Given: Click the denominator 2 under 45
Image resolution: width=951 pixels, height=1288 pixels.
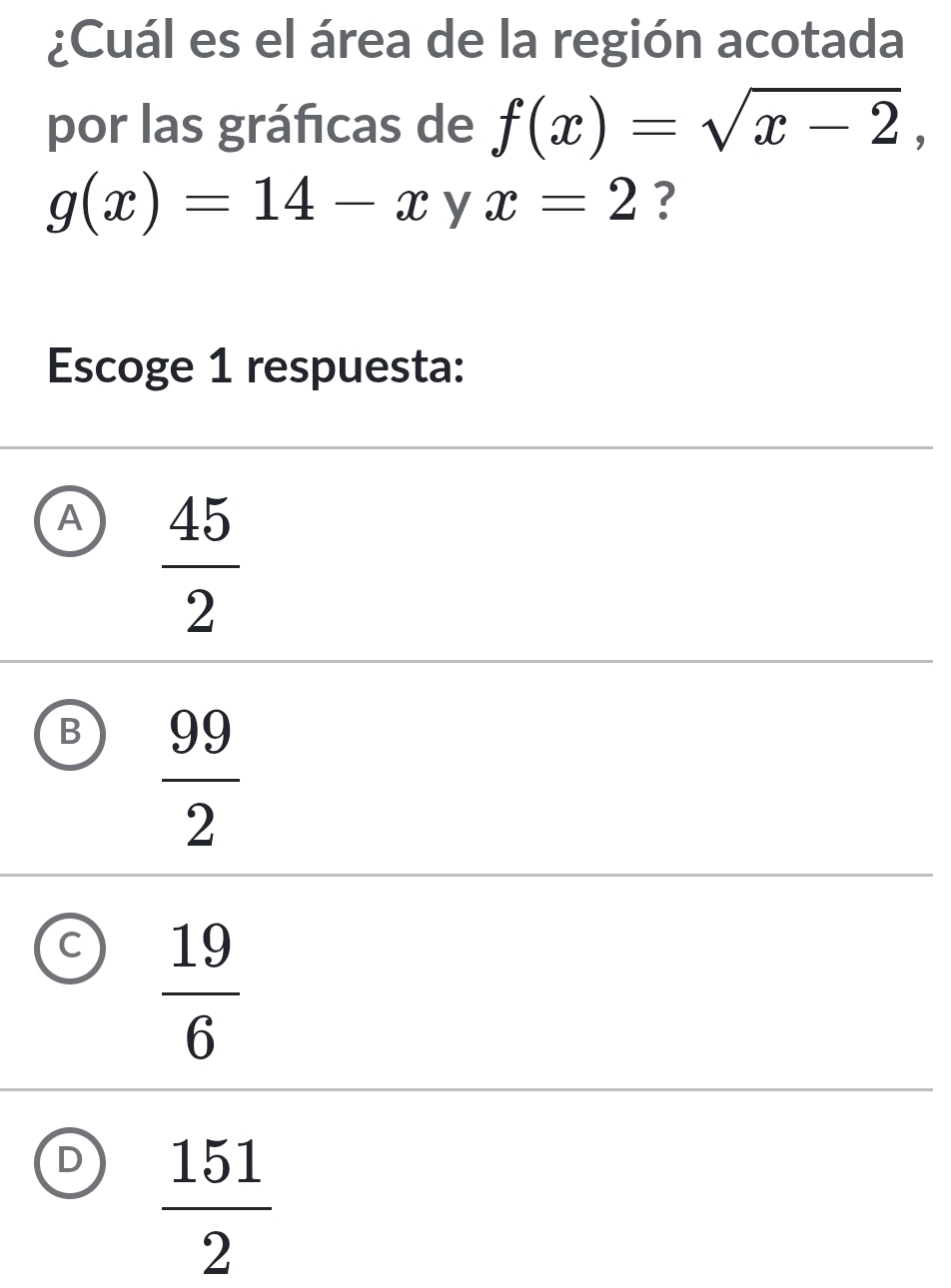Looking at the screenshot, I should pyautogui.click(x=201, y=614).
